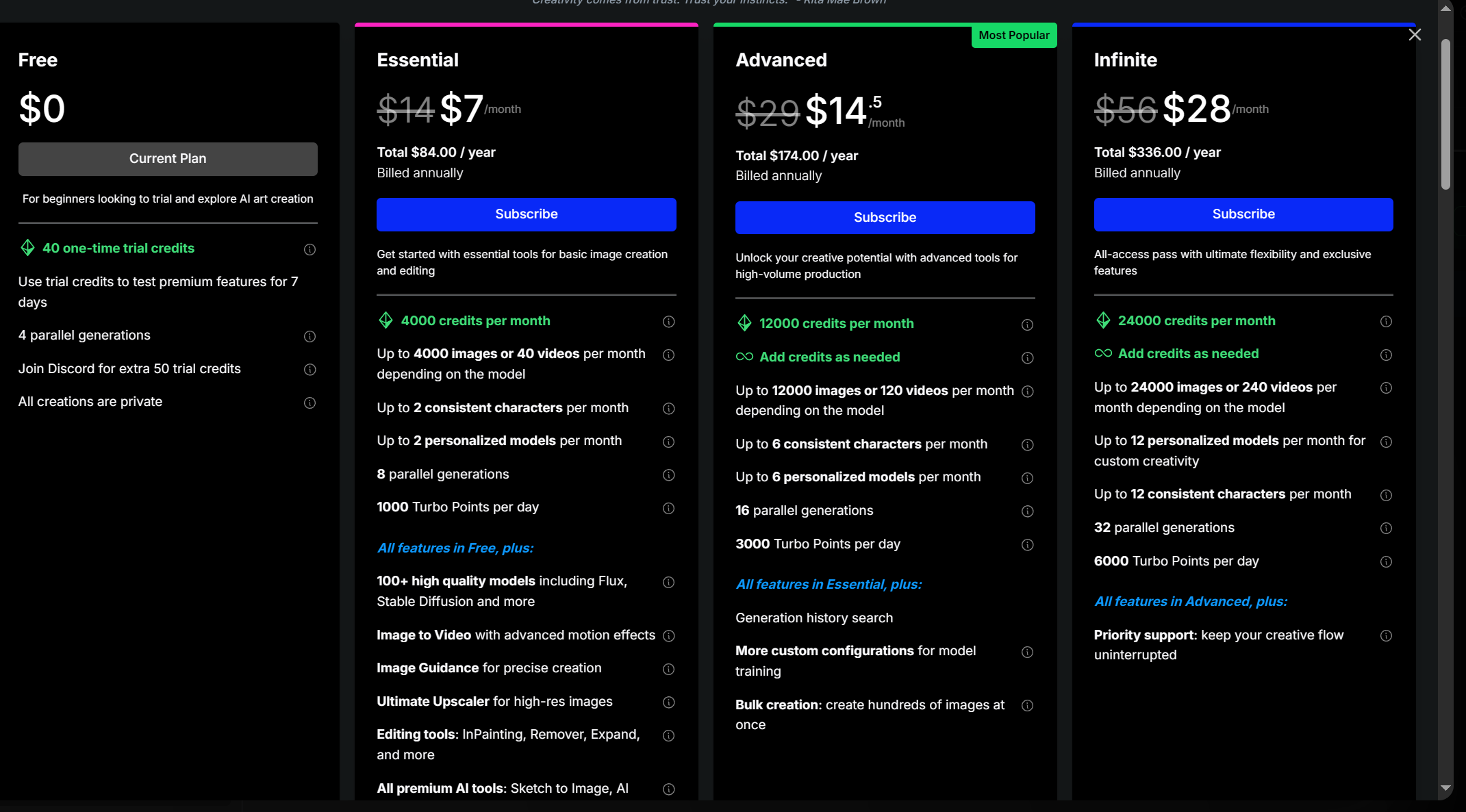Open info for Bulk creation feature
1466x812 pixels.
[1027, 706]
